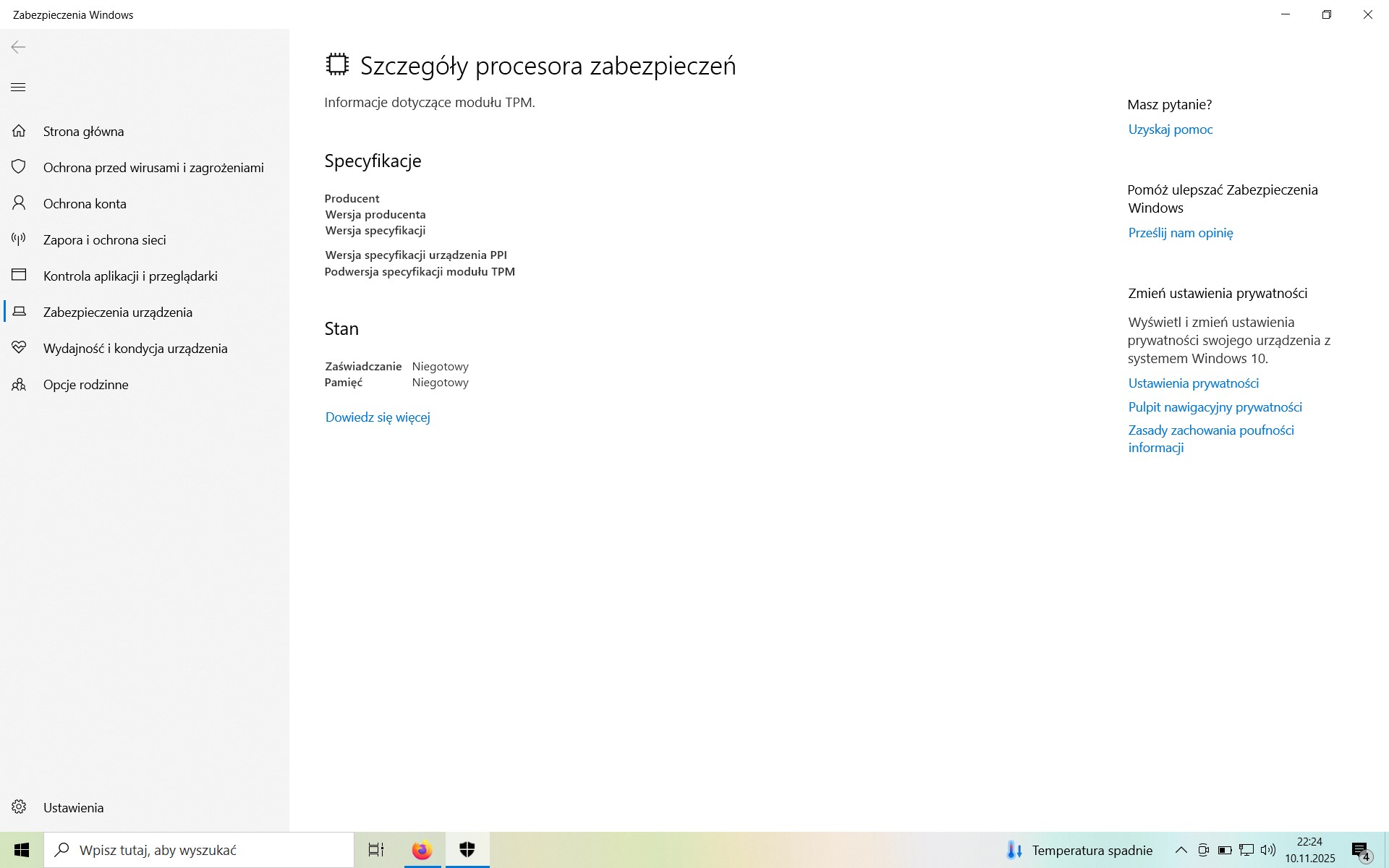Click the device health heart icon
1389x868 pixels.
click(x=19, y=348)
